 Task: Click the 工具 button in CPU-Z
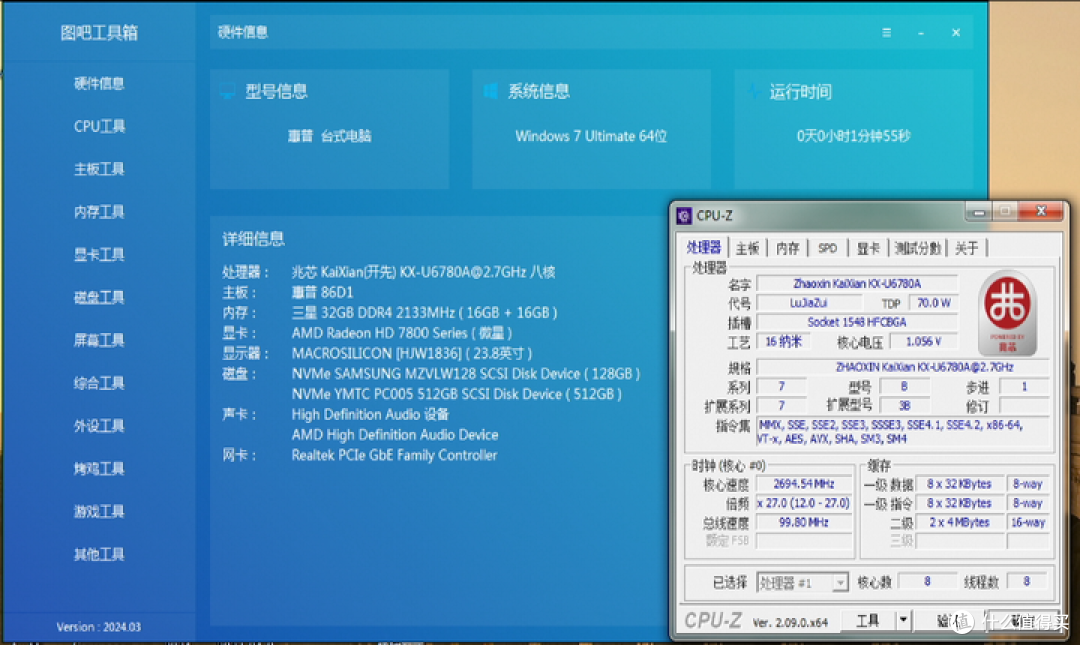868,621
